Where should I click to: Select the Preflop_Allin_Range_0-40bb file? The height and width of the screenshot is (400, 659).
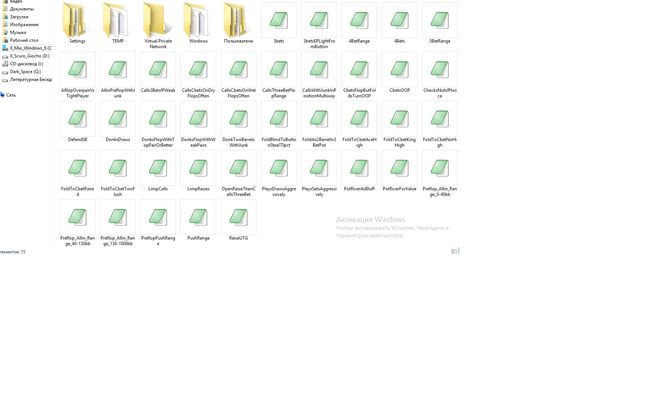click(440, 173)
